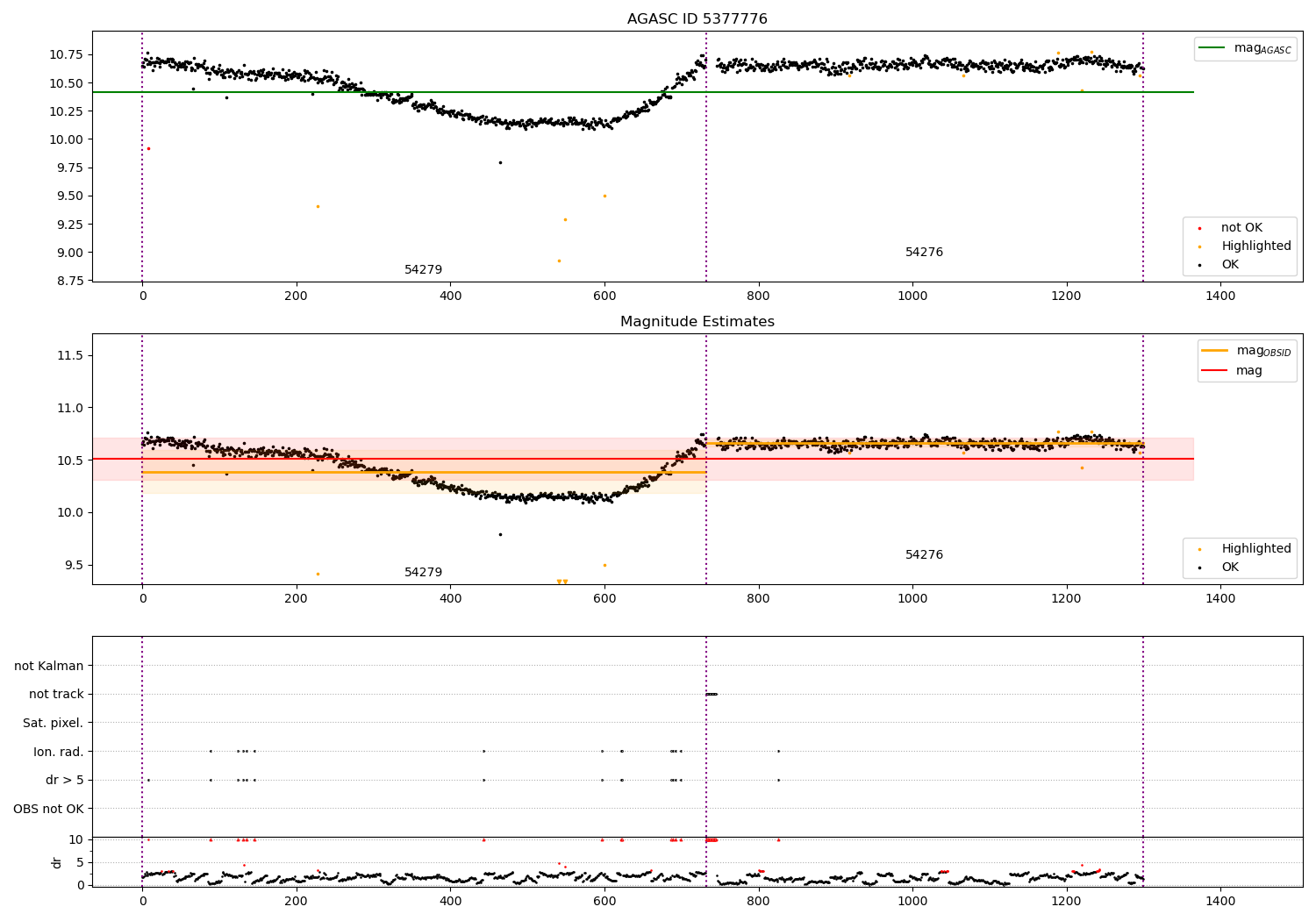Click the 600 x-tick of the Magnitude Estimates plot

(x=604, y=599)
